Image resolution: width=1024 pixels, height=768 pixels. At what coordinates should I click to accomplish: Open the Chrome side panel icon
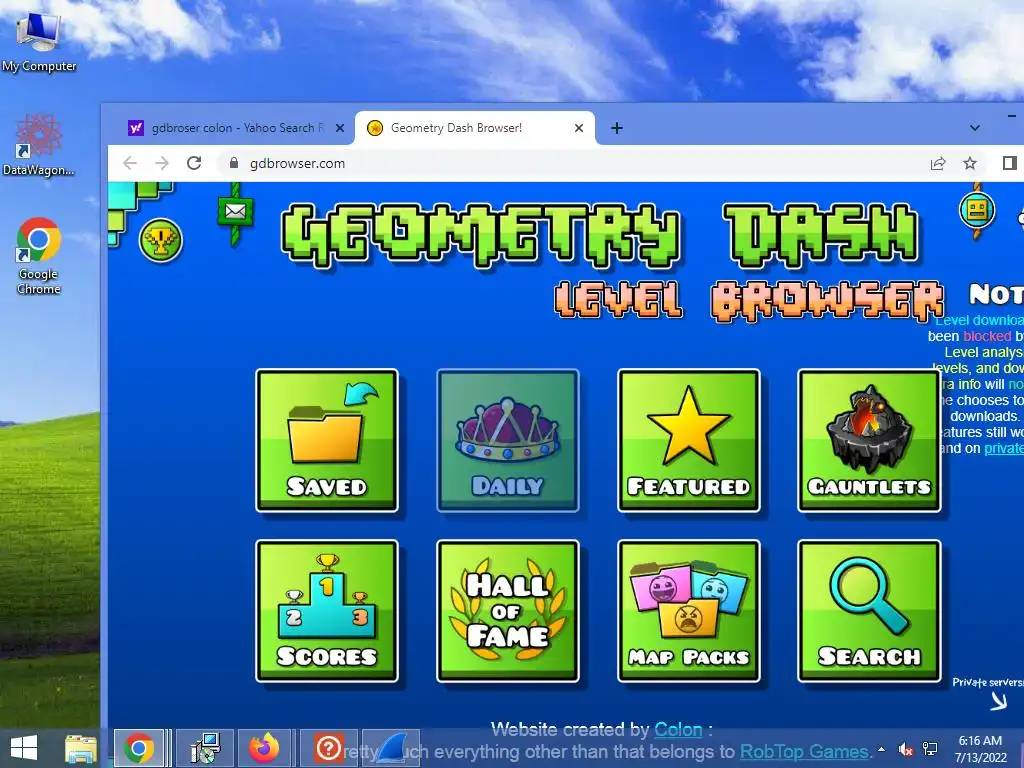click(1010, 163)
